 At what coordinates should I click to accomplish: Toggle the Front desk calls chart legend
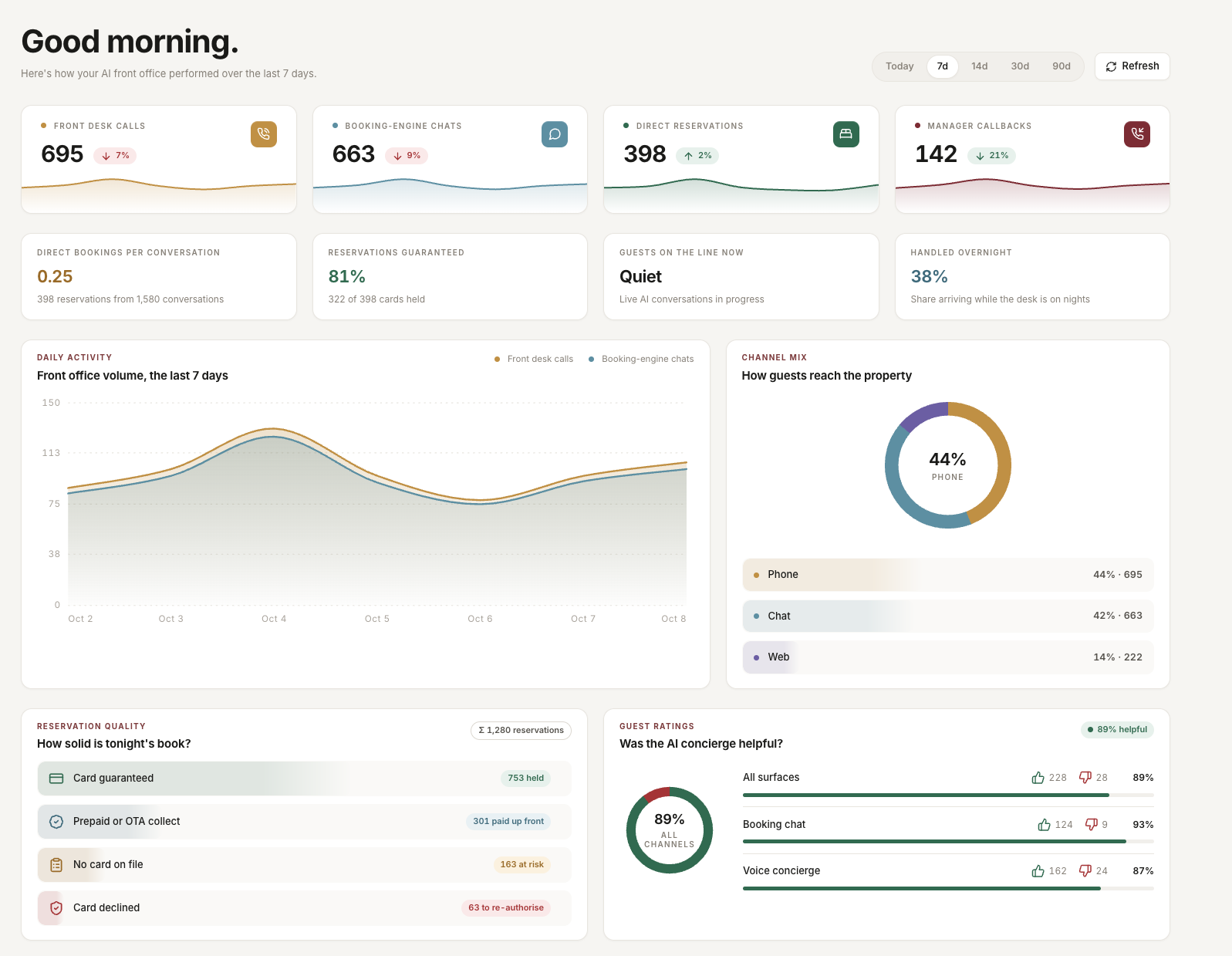534,359
